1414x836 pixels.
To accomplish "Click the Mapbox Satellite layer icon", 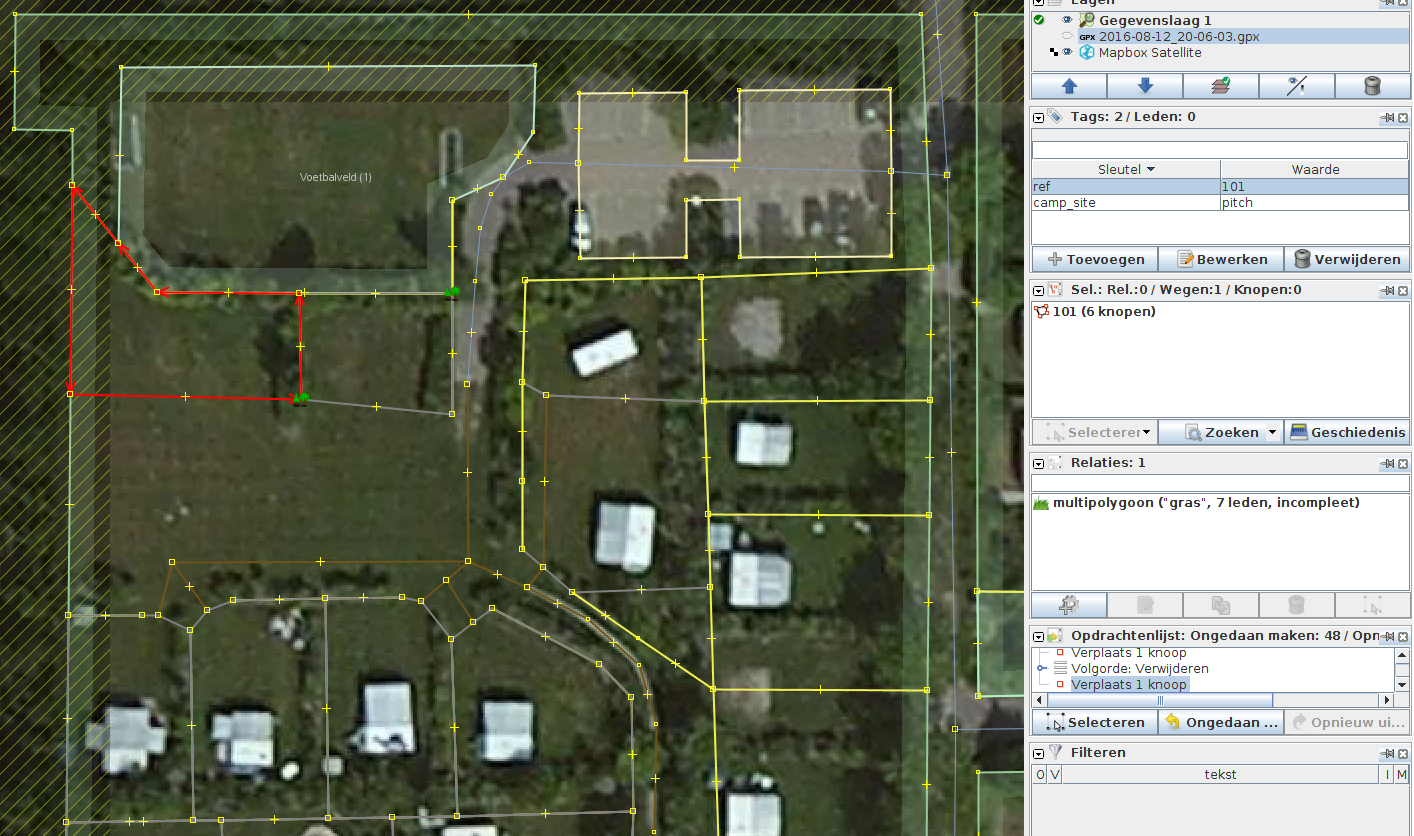I will pos(1087,52).
